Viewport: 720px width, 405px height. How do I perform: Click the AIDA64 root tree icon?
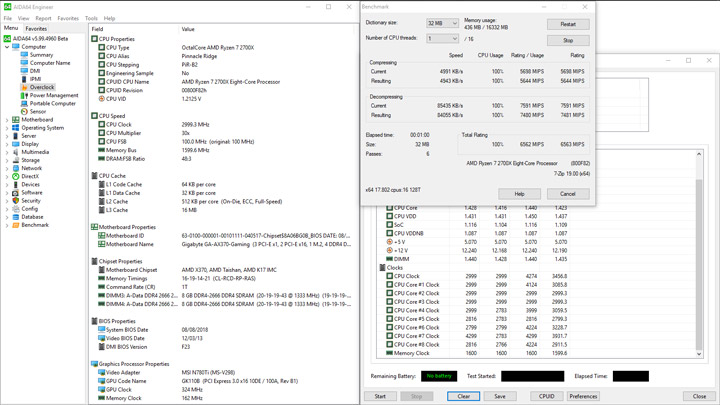7,39
